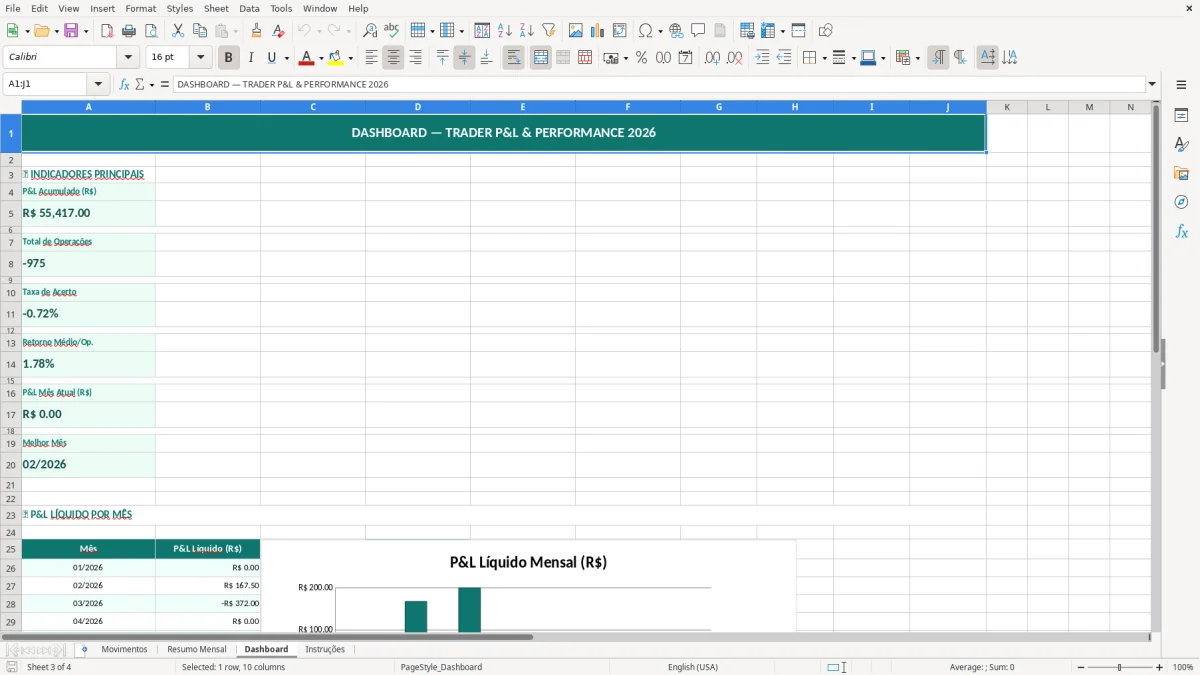1200x675 pixels.
Task: Insert a pivot table
Action: (x=620, y=31)
